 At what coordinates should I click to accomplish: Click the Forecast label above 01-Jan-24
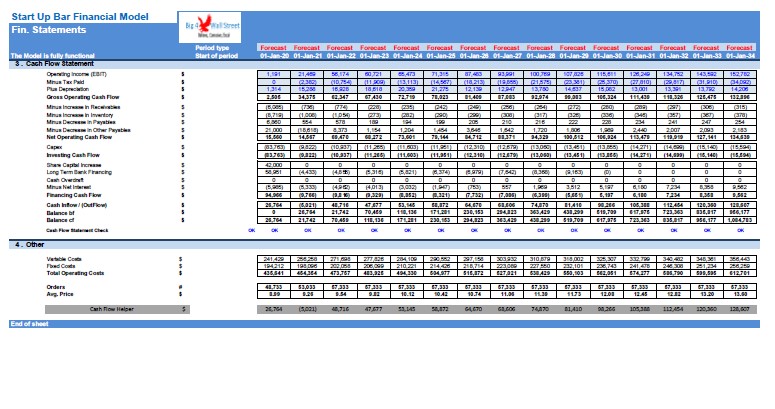click(x=406, y=48)
